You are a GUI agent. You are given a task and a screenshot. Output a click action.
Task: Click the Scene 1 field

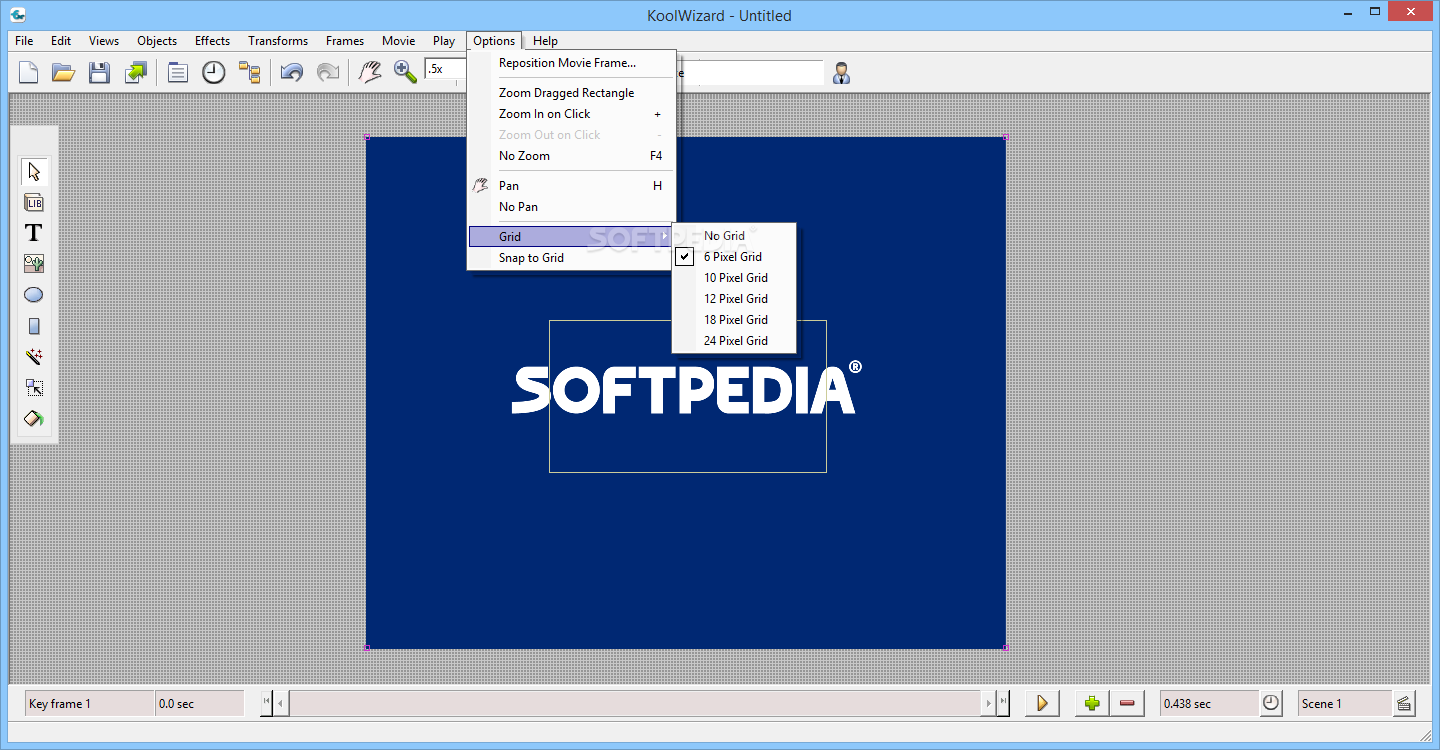click(1344, 703)
